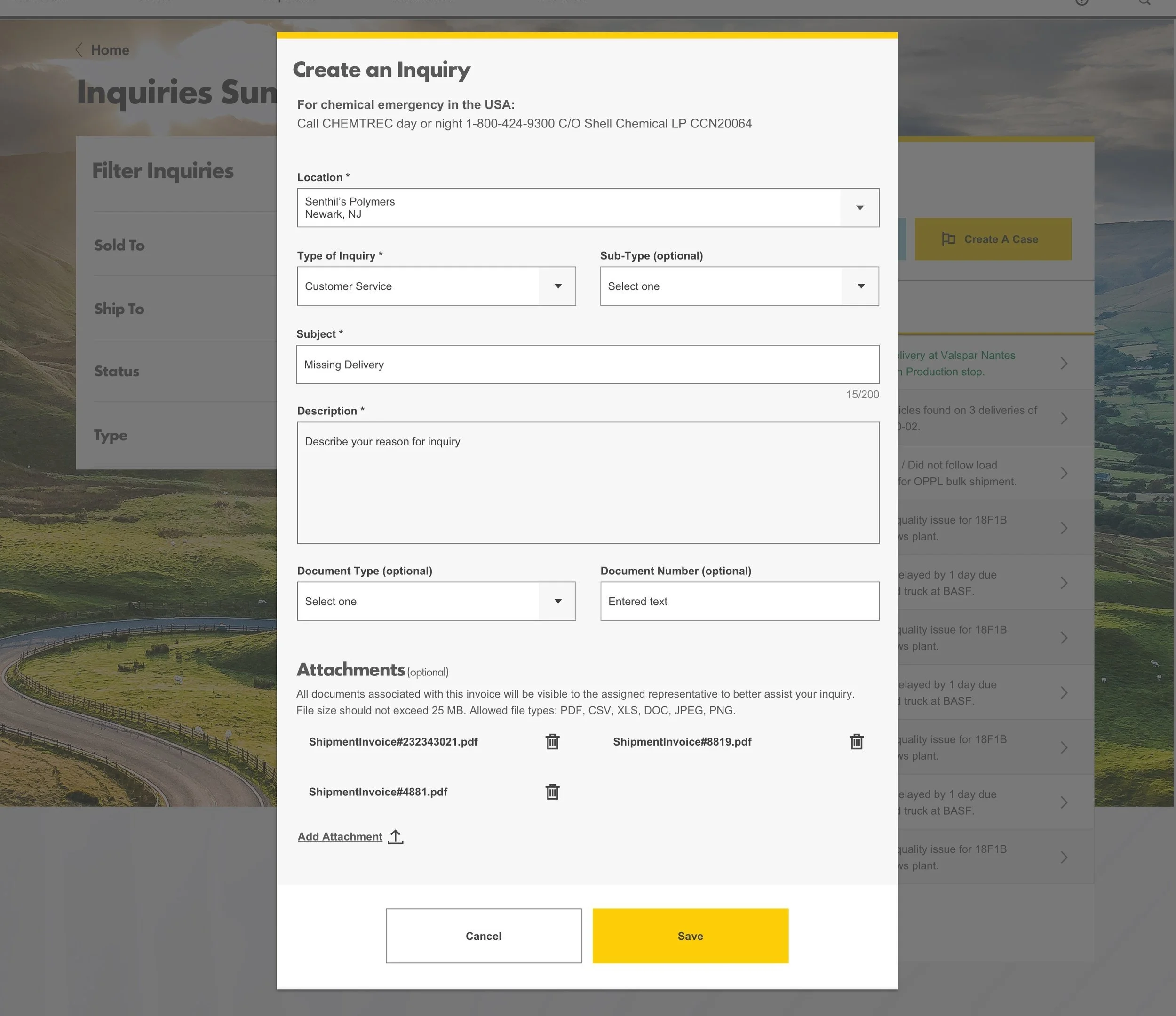
Task: Open the Location dropdown
Action: tap(588, 208)
